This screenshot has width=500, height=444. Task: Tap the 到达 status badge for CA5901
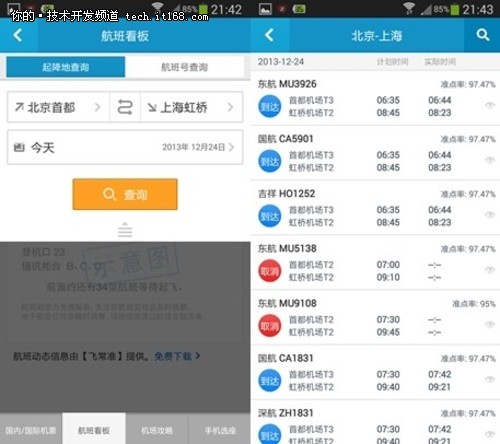point(270,161)
